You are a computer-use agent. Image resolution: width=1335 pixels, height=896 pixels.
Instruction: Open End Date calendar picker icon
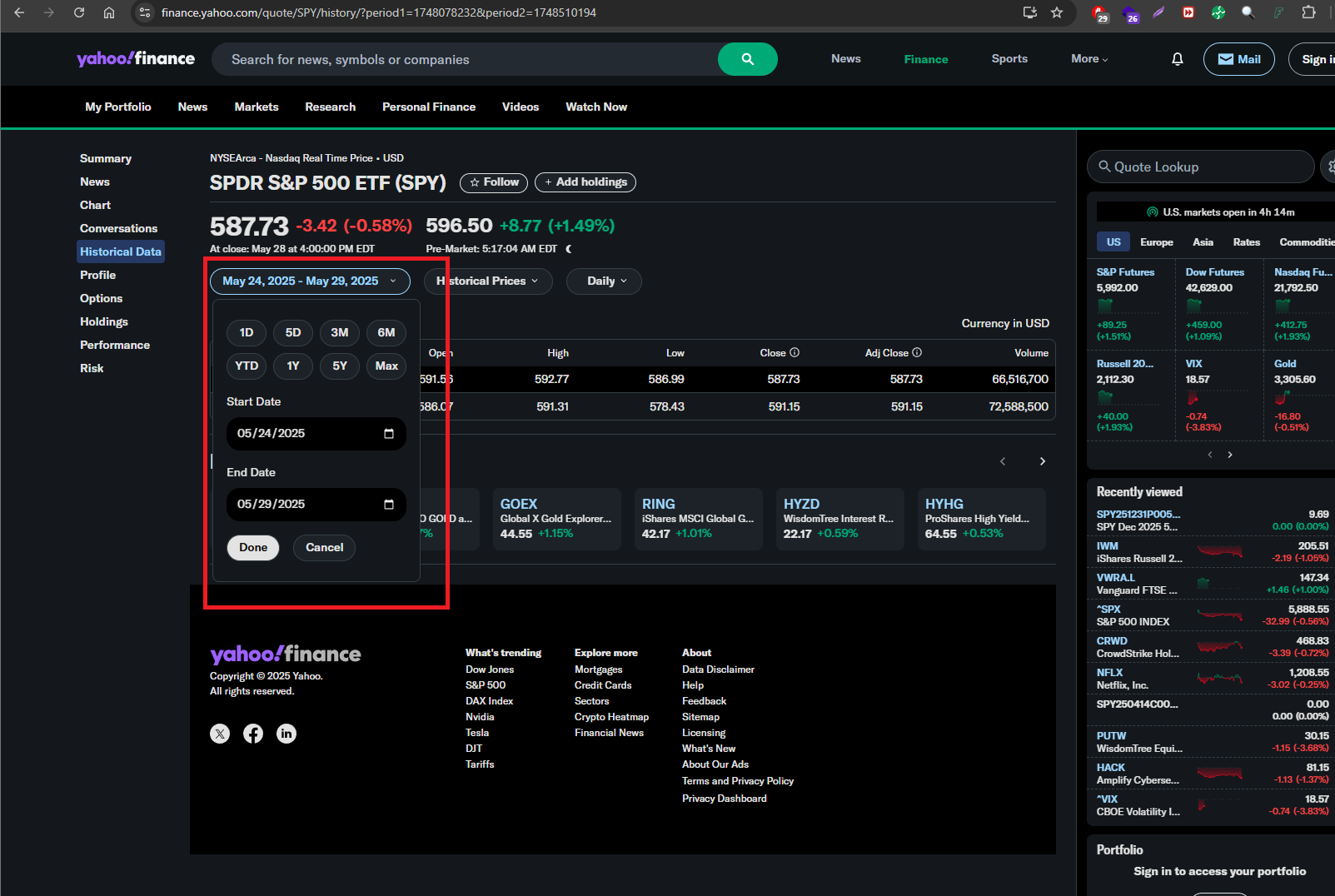[x=389, y=505]
